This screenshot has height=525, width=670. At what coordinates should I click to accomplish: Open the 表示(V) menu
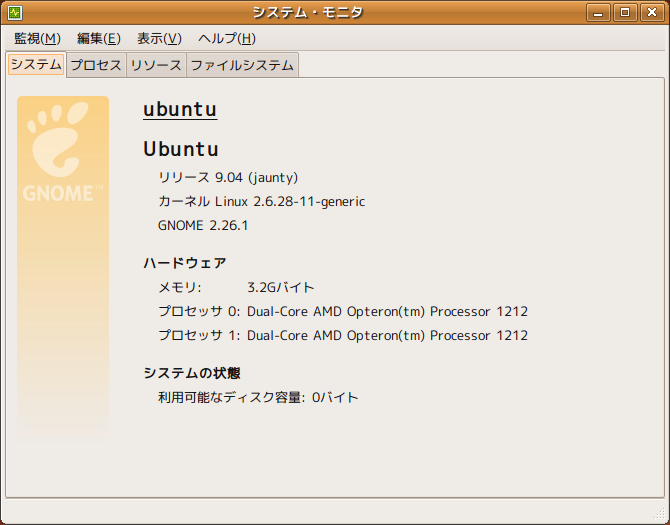click(159, 38)
